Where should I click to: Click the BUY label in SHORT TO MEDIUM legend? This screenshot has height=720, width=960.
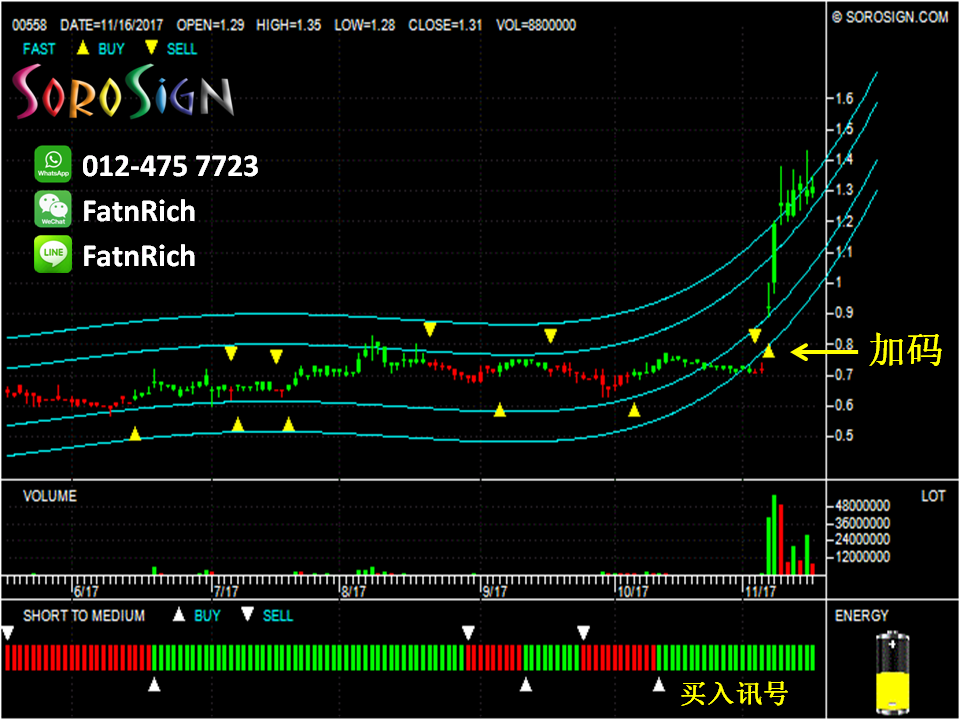coord(207,616)
